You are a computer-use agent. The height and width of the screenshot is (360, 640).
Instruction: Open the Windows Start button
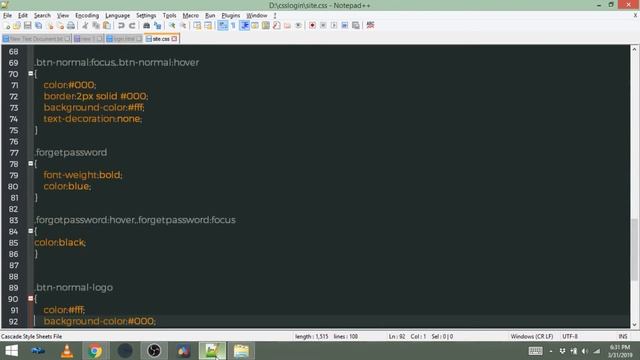click(11, 351)
